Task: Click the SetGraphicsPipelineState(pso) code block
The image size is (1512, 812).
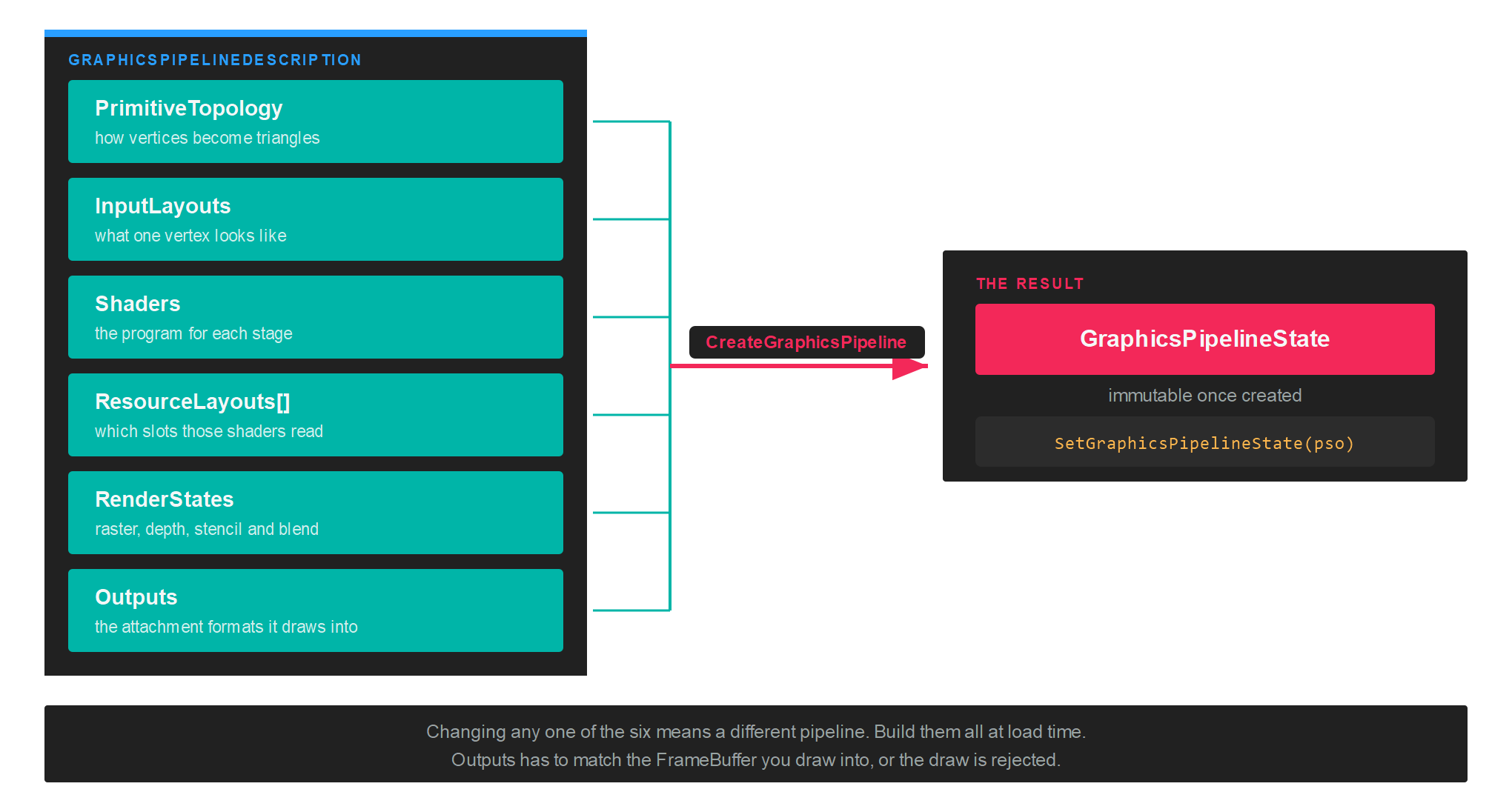Action: click(x=1205, y=442)
